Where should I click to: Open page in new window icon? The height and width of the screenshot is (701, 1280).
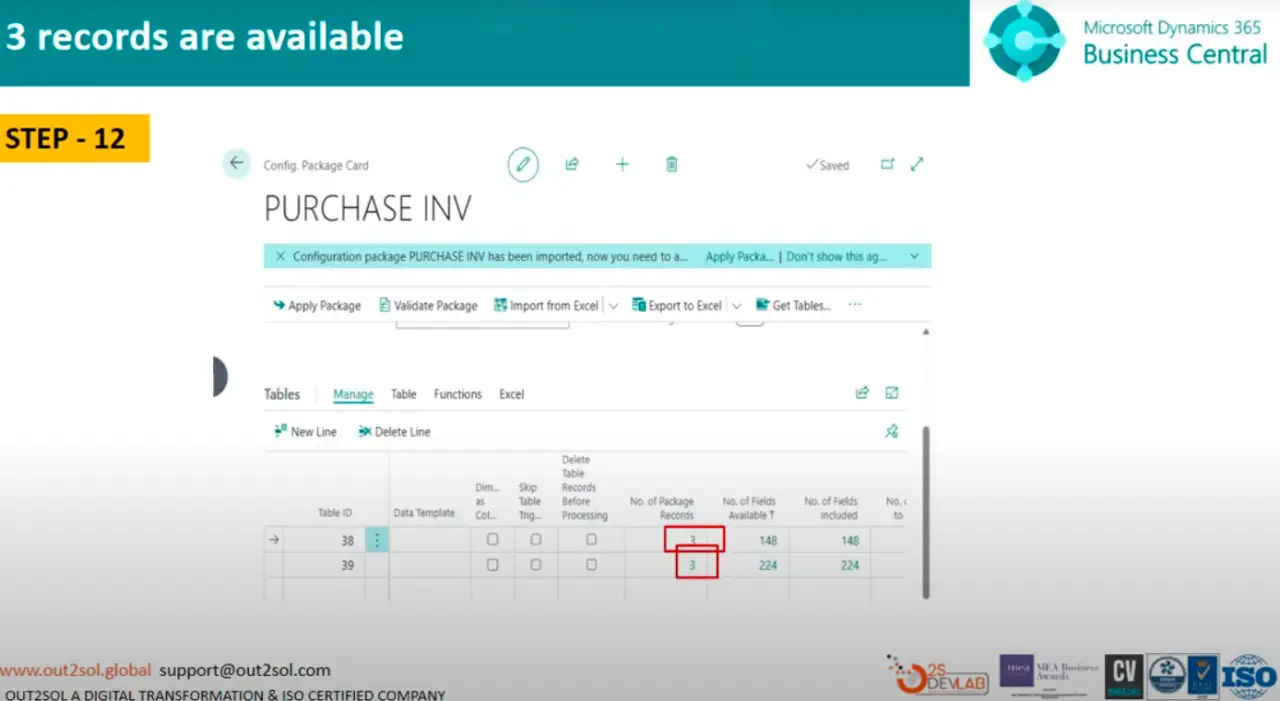[887, 164]
